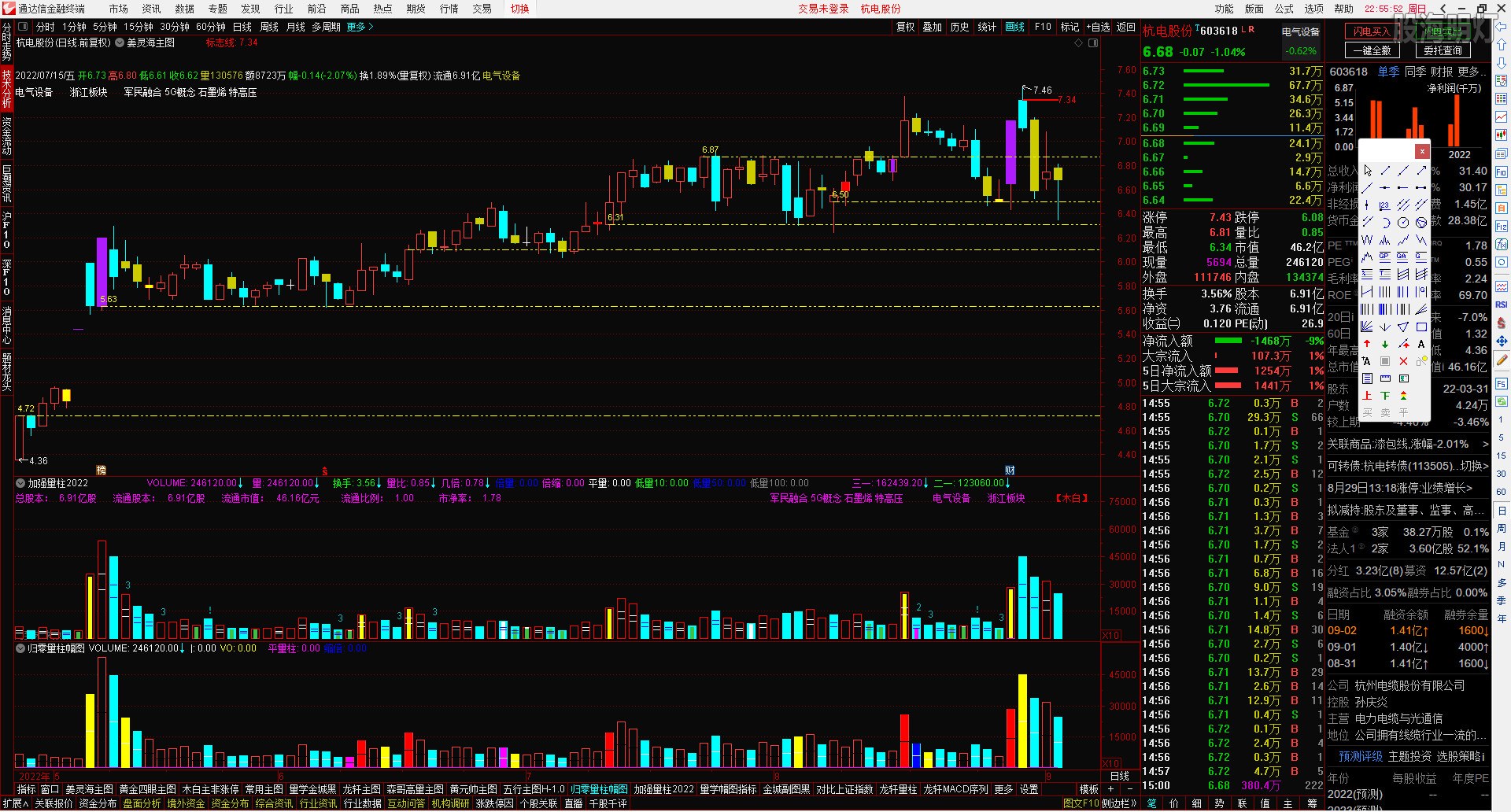Choose the 123 price label drawing tool
The image size is (1511, 812).
click(1385, 205)
